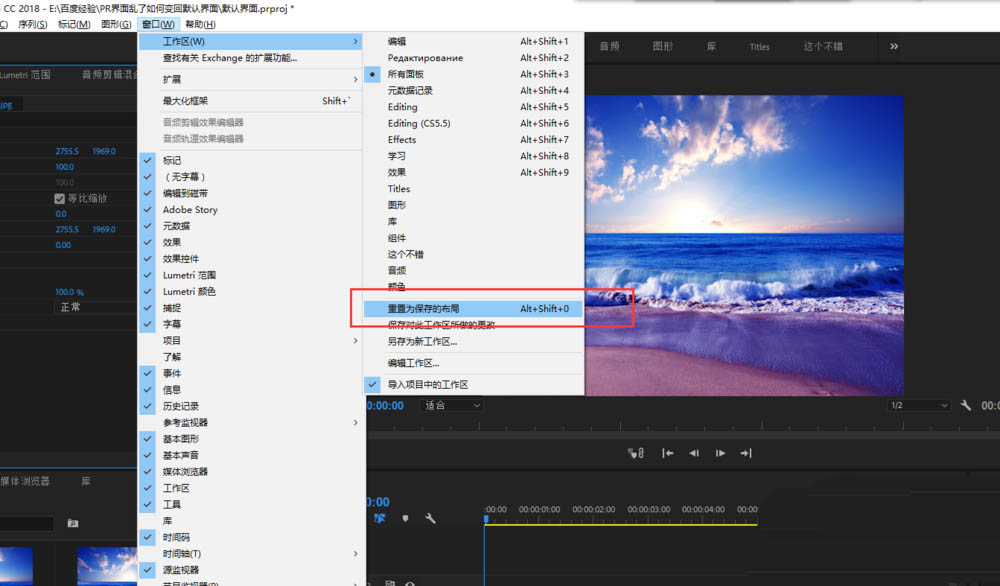
Task: Open monitor settings wrench icon
Action: 966,406
